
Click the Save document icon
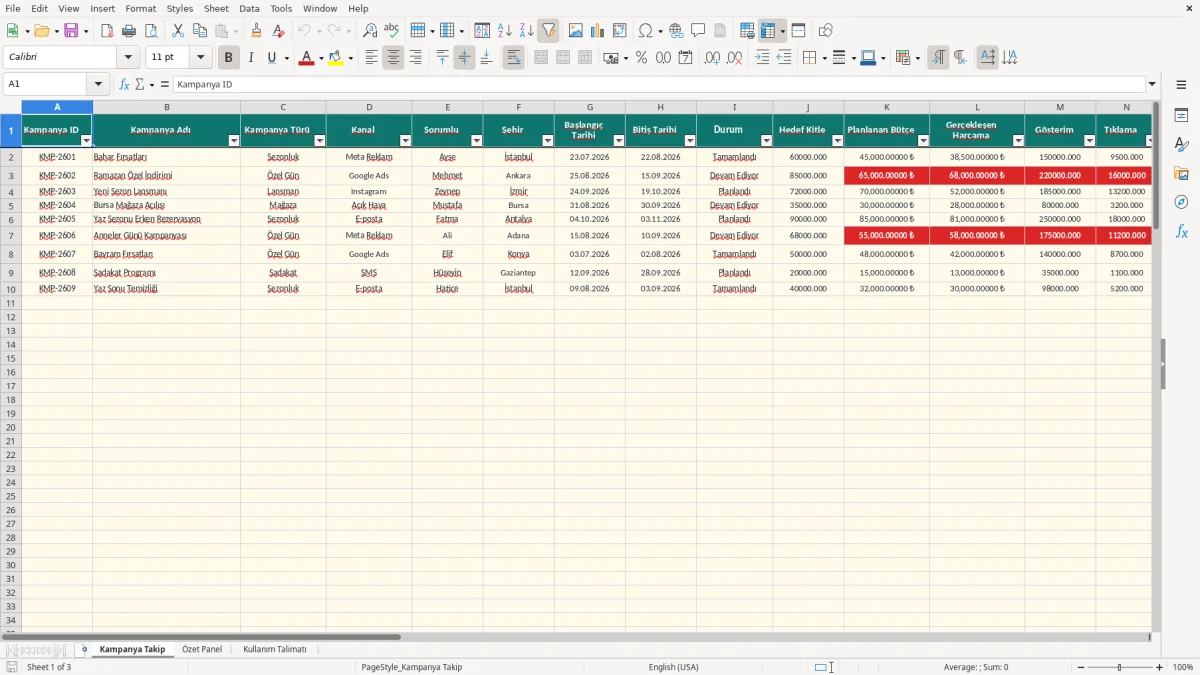[71, 31]
